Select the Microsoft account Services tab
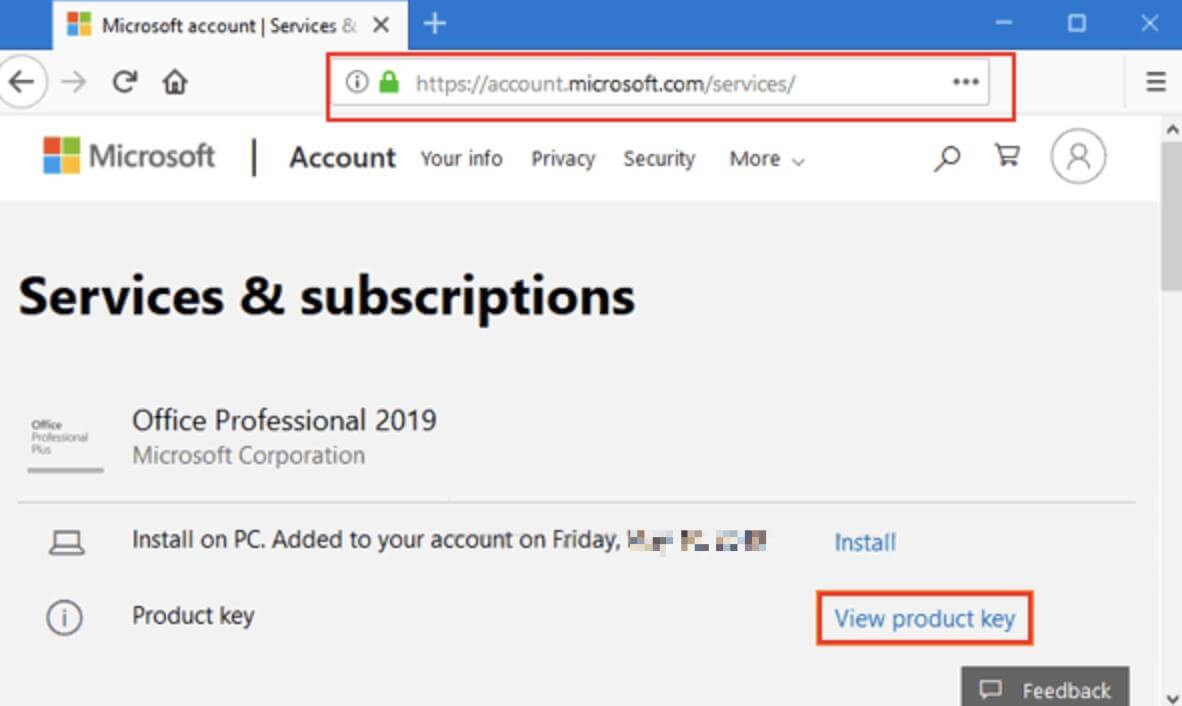The width and height of the screenshot is (1182, 706). pyautogui.click(x=230, y=26)
